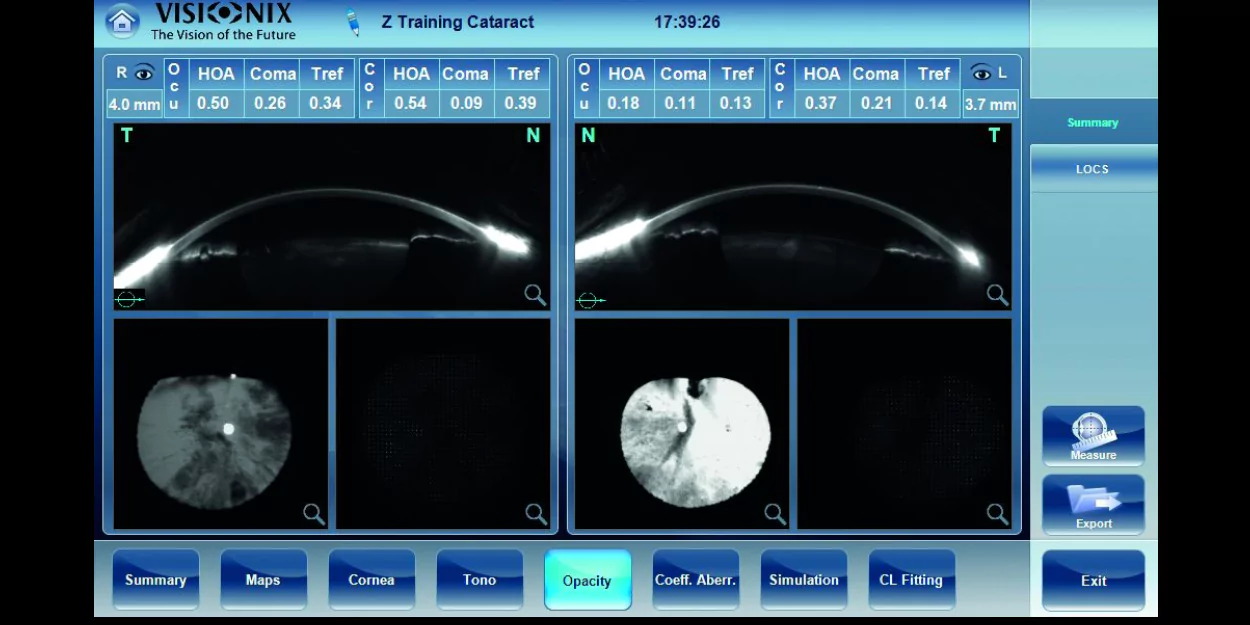This screenshot has width=1250, height=625.
Task: Click the Export button
Action: tap(1093, 504)
